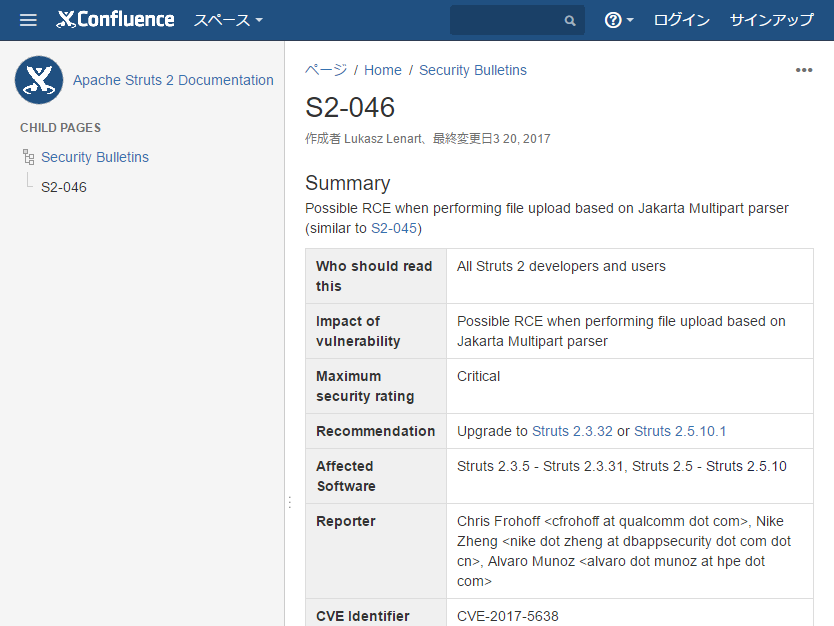Click the Recommendation header cell

click(x=376, y=431)
